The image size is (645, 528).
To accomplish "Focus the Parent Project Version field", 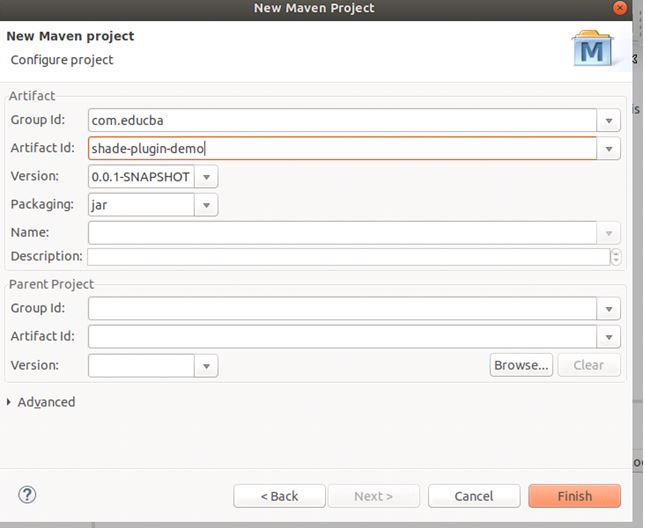I will click(x=141, y=366).
